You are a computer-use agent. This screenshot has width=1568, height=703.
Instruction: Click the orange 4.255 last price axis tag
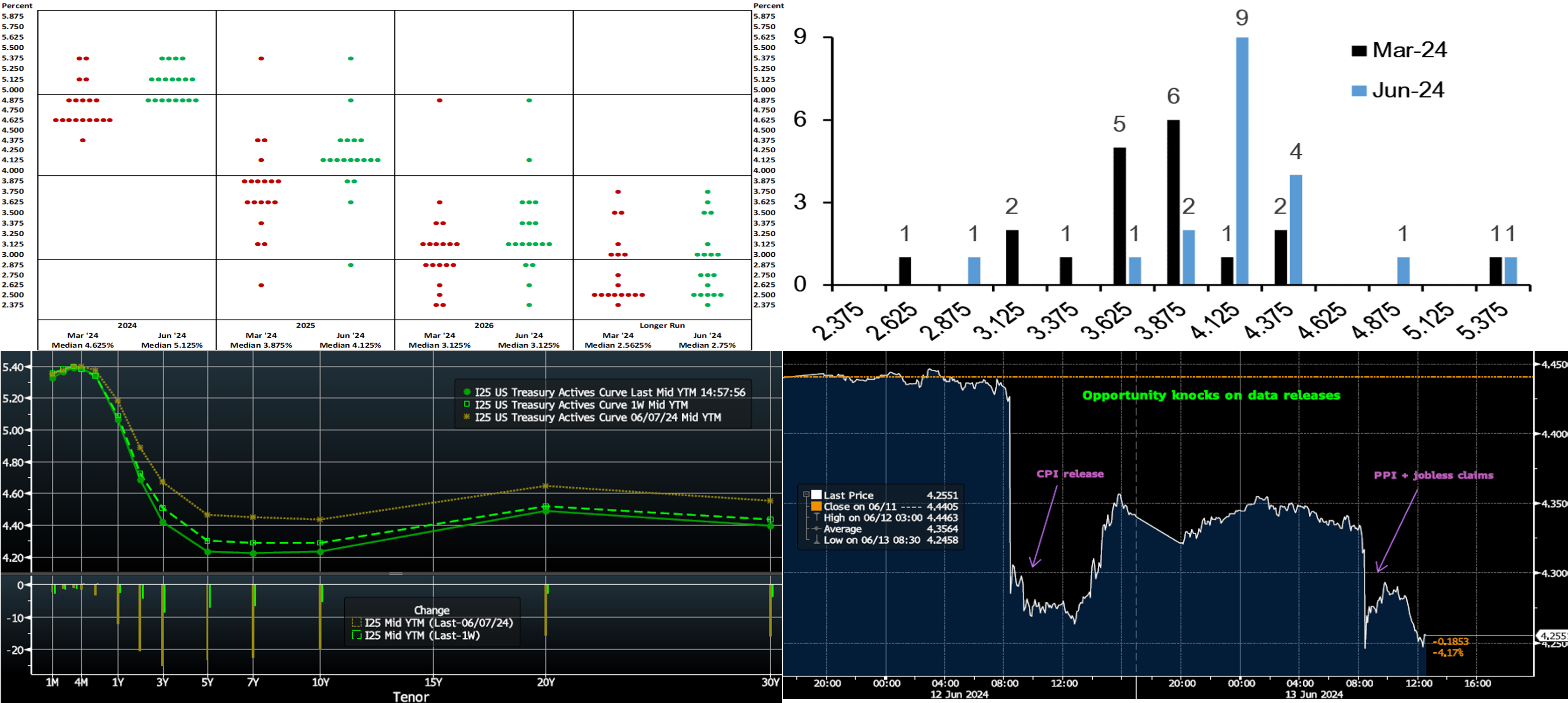tap(1551, 636)
